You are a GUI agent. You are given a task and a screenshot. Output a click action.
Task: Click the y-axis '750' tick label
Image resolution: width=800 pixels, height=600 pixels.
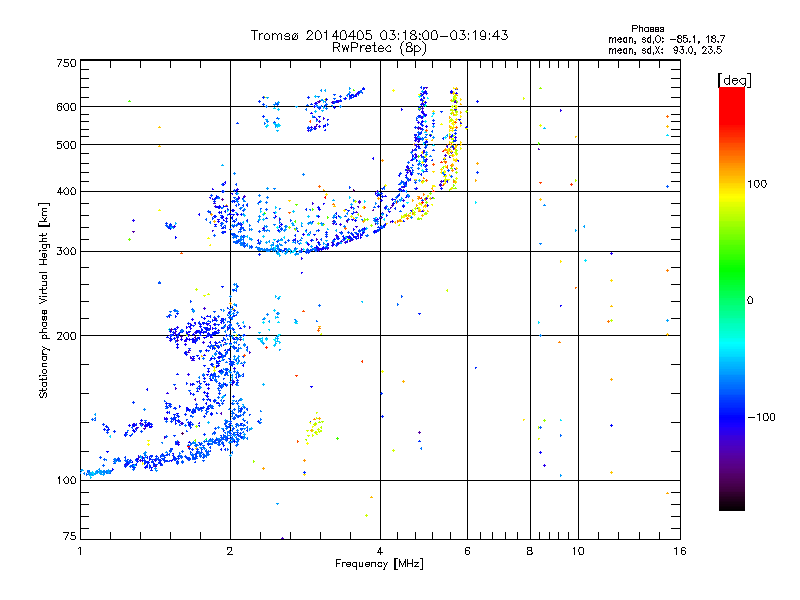[x=66, y=63]
